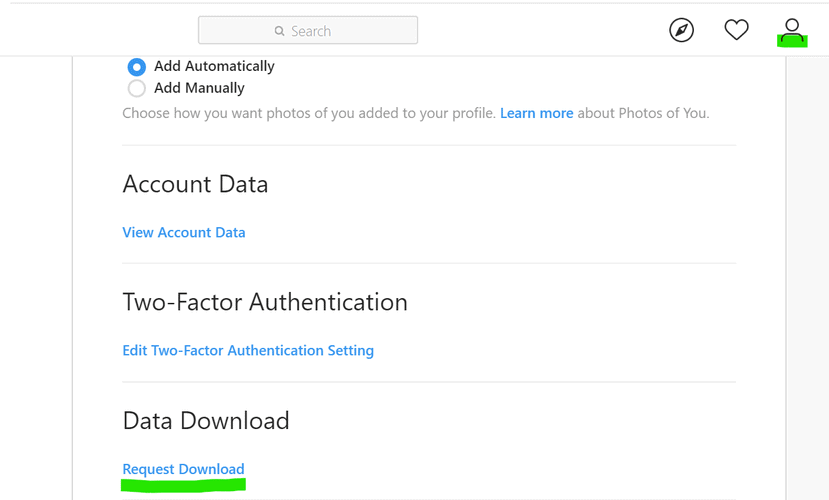Click the magnifier icon in the search bar

pos(279,31)
